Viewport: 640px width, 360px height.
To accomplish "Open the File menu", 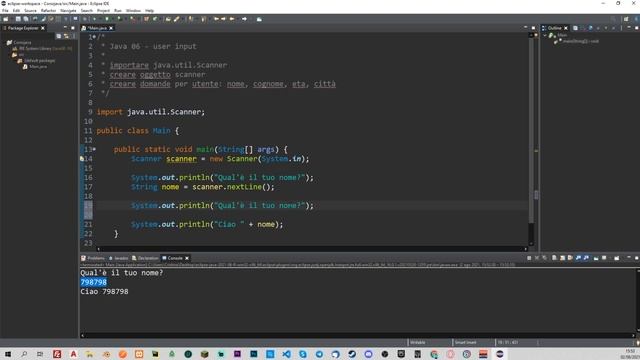I will click(5, 11).
